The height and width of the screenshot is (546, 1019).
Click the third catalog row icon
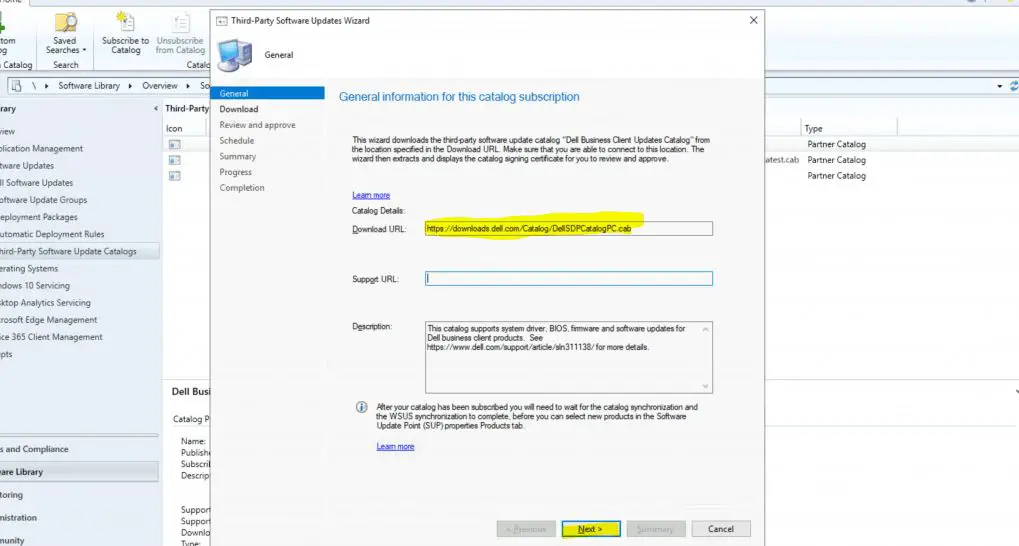coord(174,176)
